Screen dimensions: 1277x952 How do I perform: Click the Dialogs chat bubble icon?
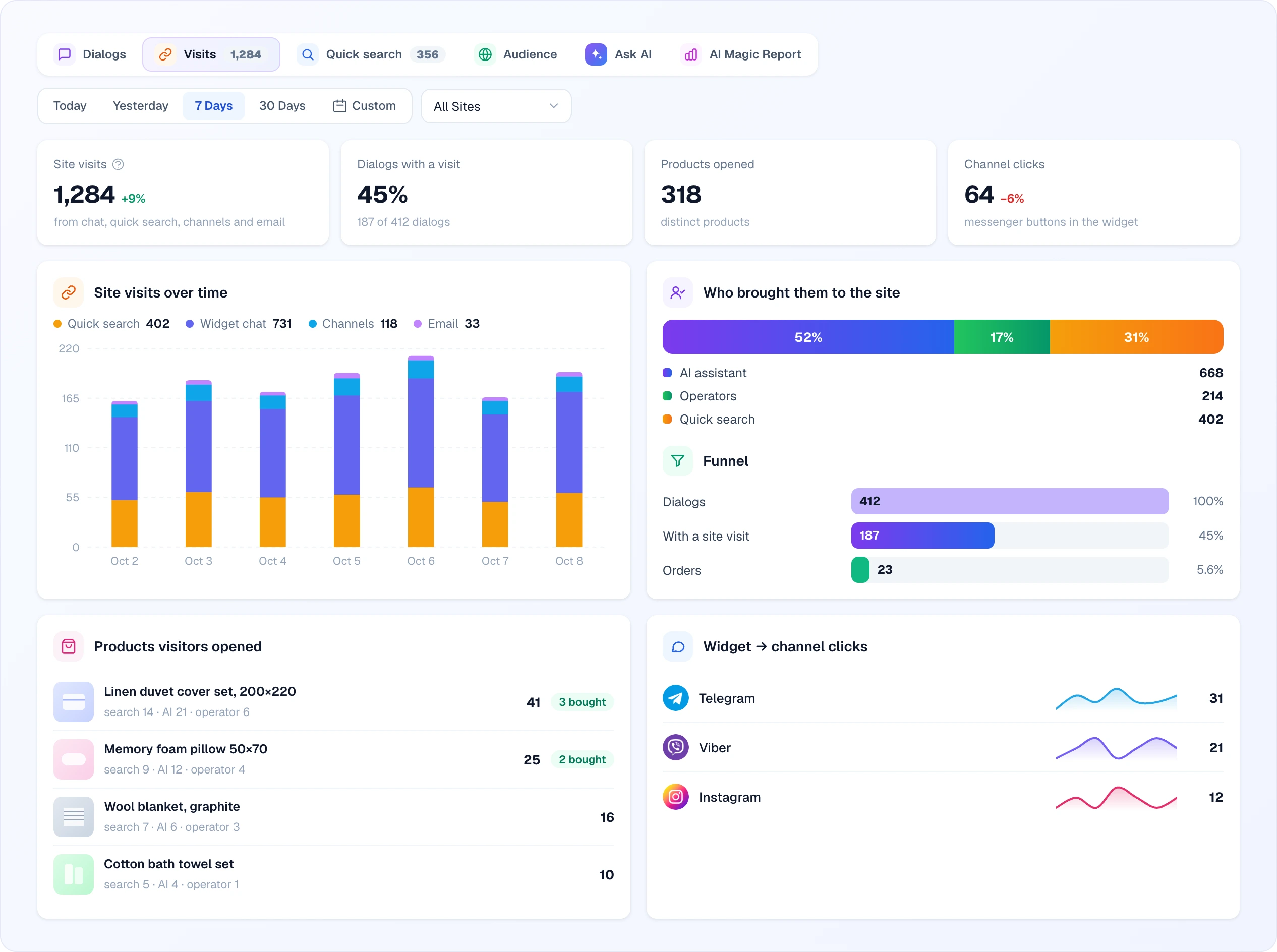pos(65,54)
